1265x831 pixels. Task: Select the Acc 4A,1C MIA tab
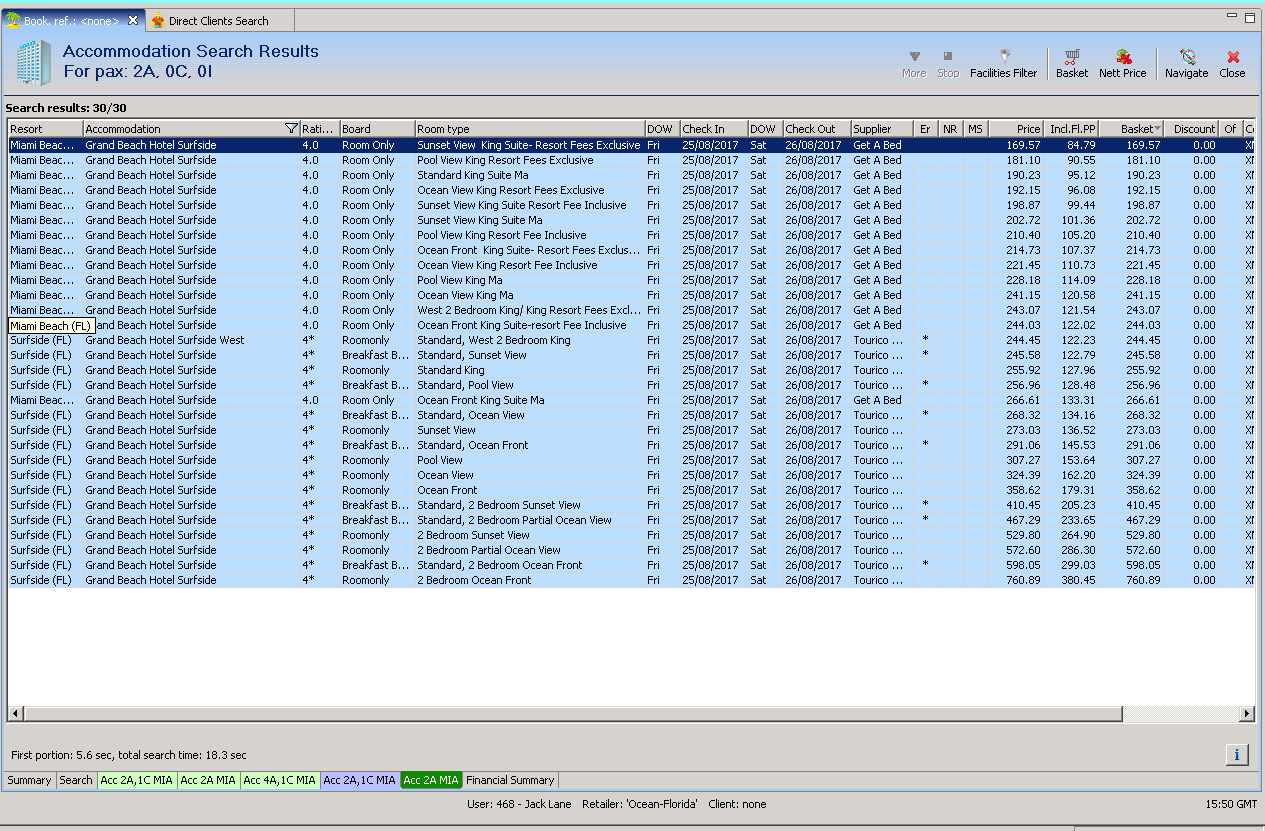[279, 780]
